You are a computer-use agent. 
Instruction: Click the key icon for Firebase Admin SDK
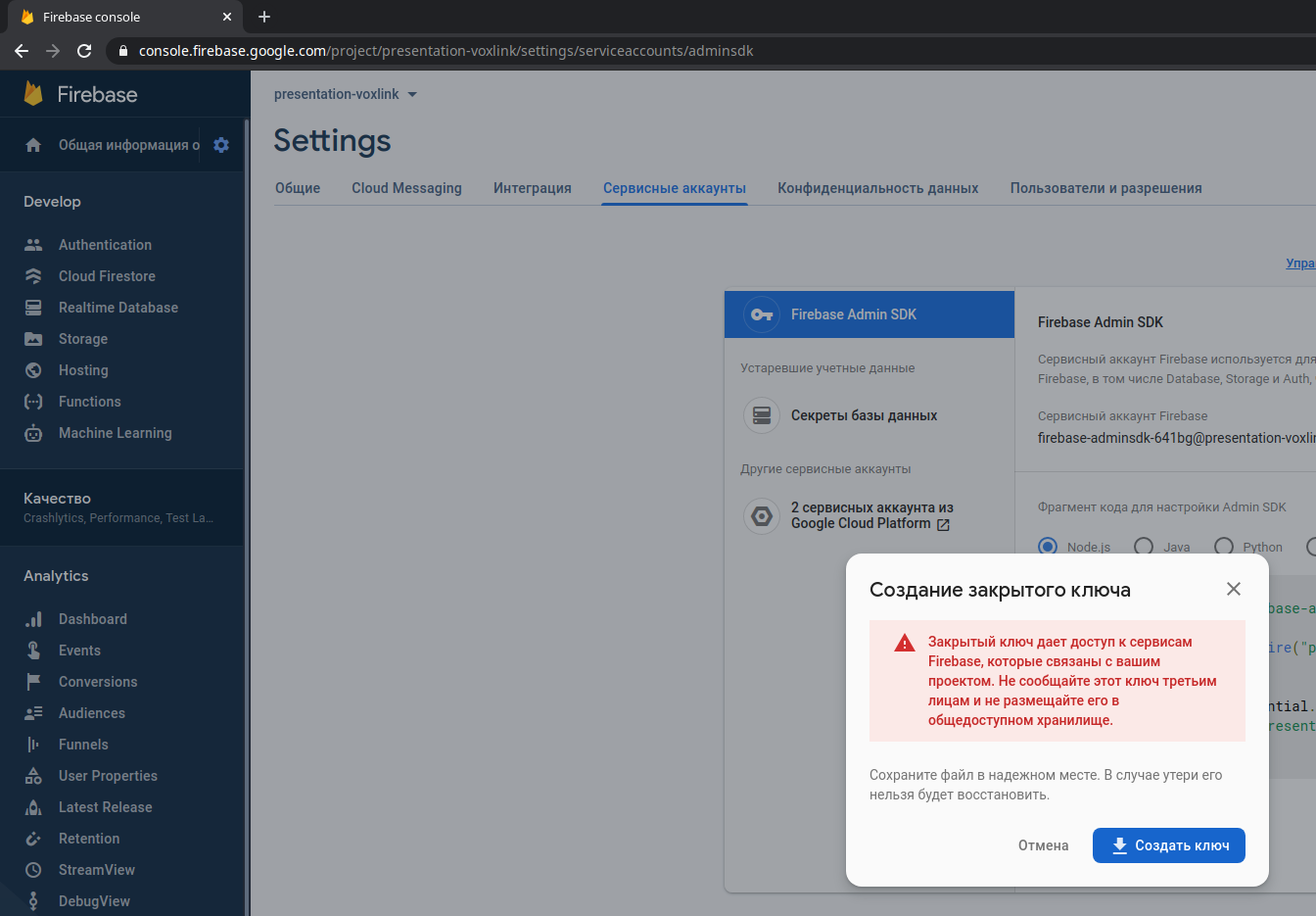tap(762, 314)
